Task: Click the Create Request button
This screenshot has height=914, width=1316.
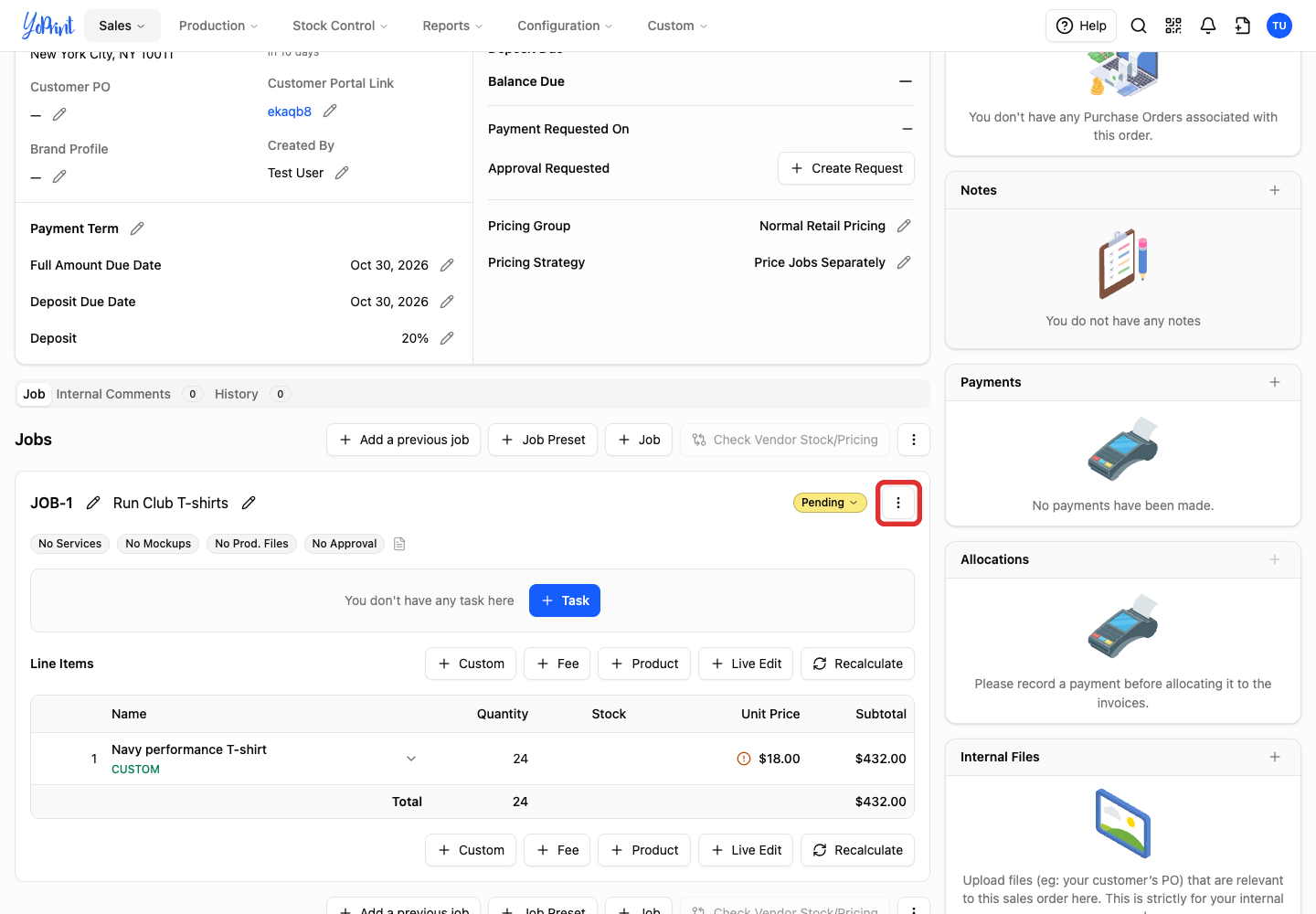Action: [x=846, y=168]
